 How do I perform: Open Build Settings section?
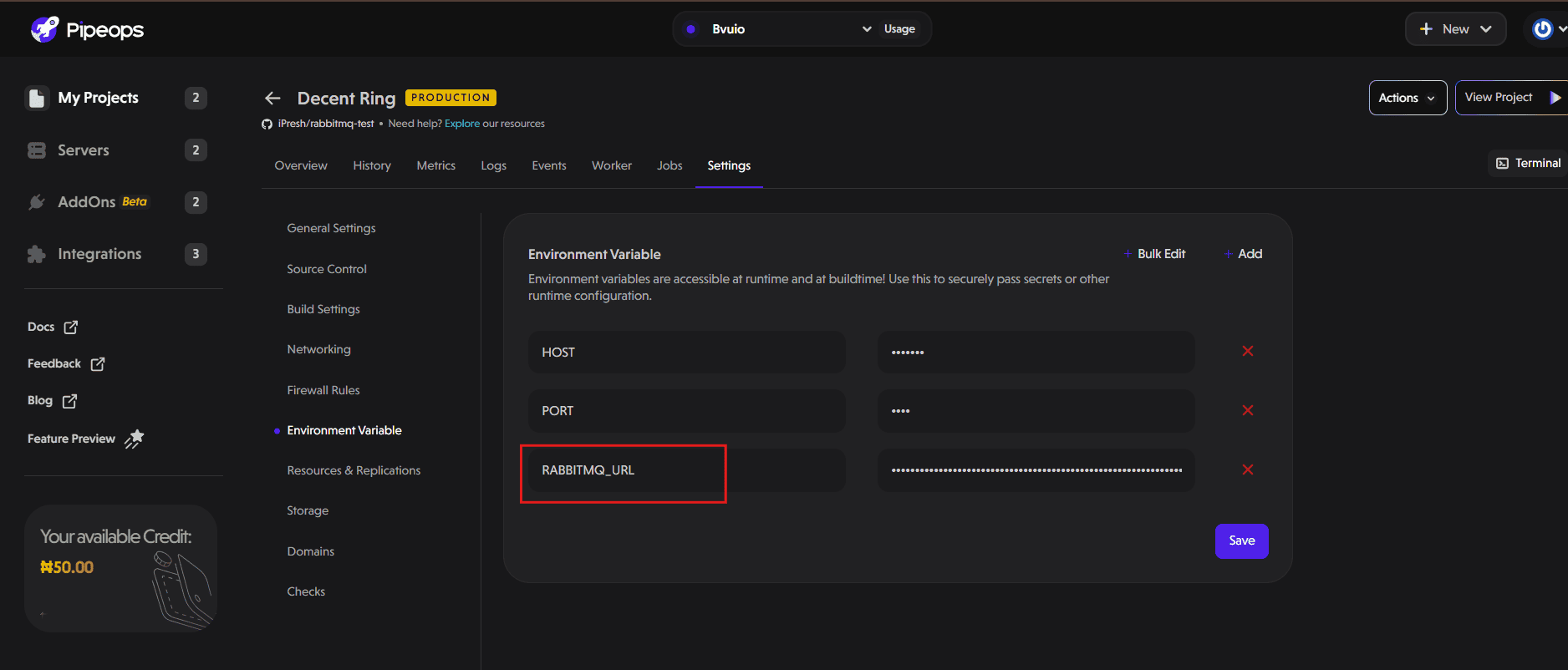tap(323, 309)
